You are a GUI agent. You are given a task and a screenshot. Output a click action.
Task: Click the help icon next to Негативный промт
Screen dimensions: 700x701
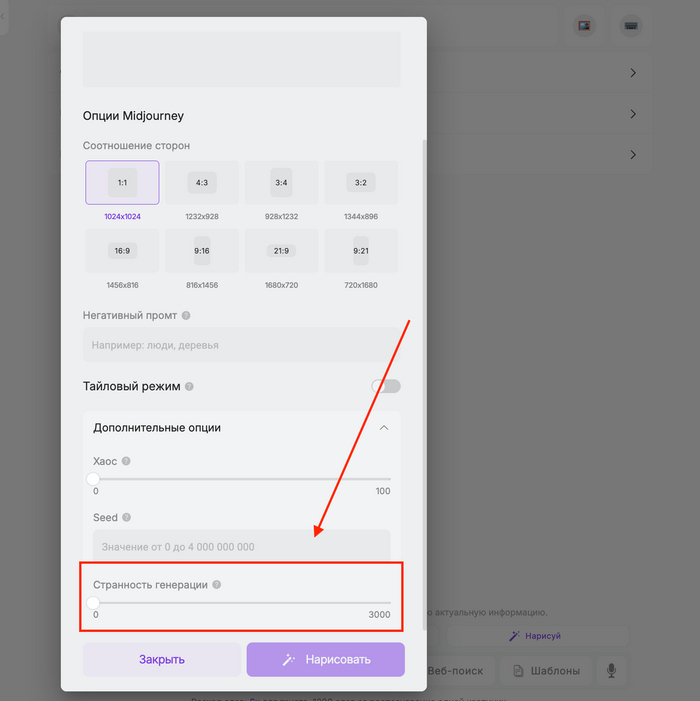[187, 316]
